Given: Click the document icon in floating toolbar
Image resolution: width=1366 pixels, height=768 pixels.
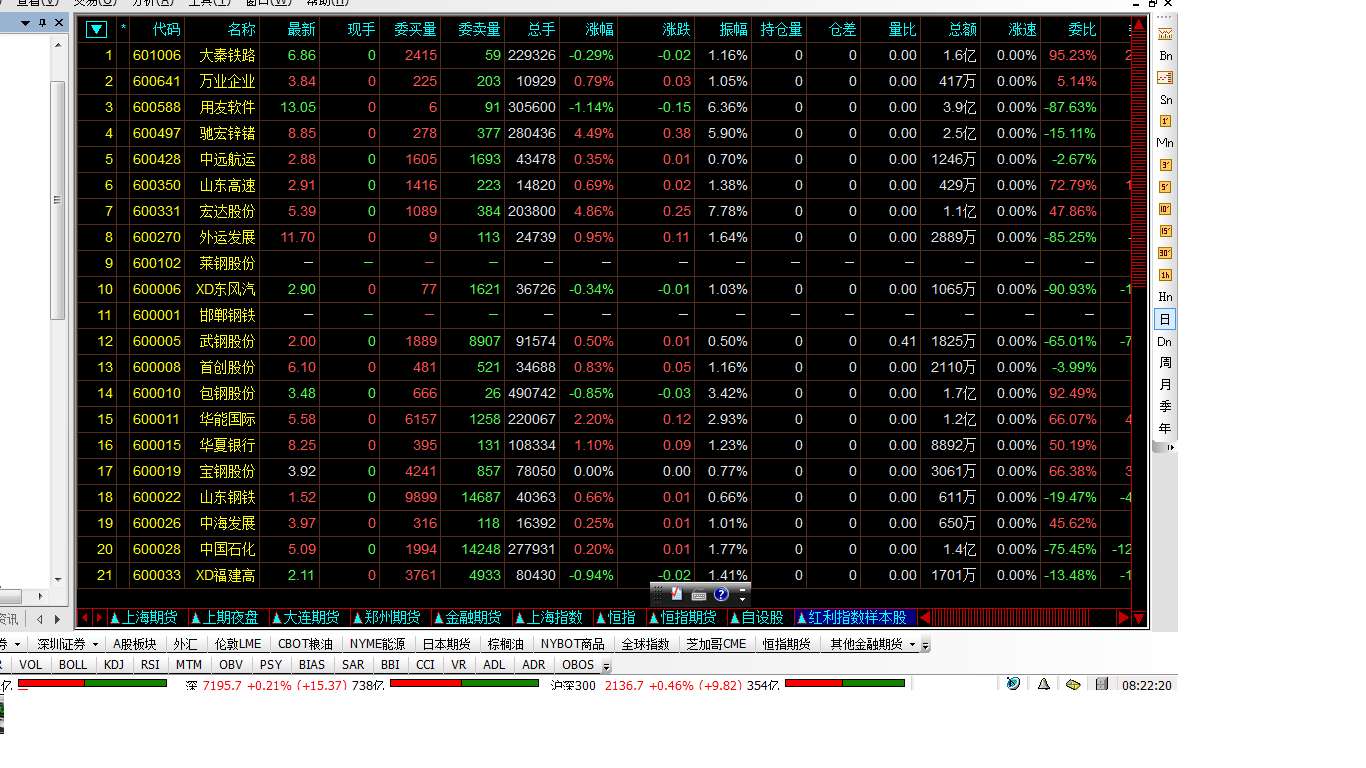Looking at the screenshot, I should pos(678,594).
